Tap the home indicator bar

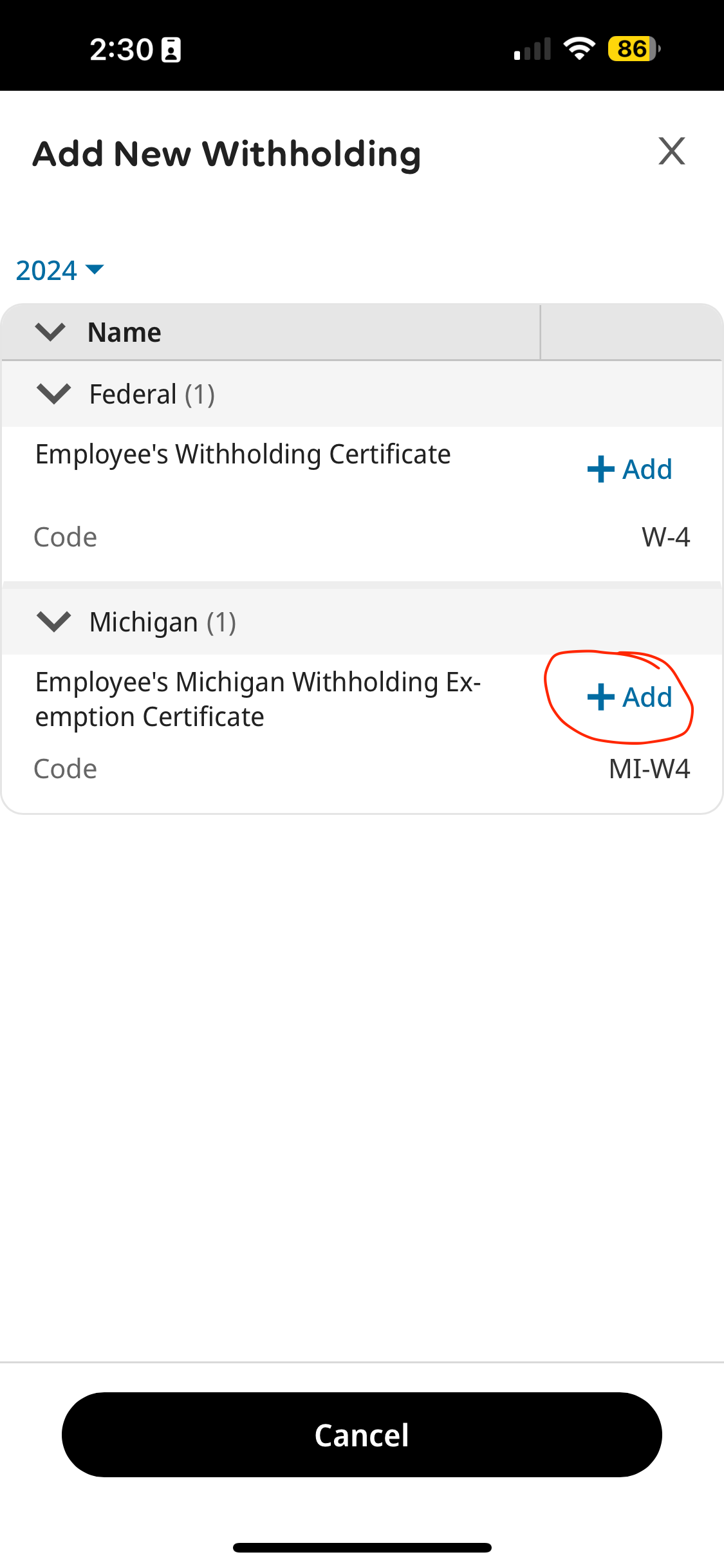[362, 1547]
